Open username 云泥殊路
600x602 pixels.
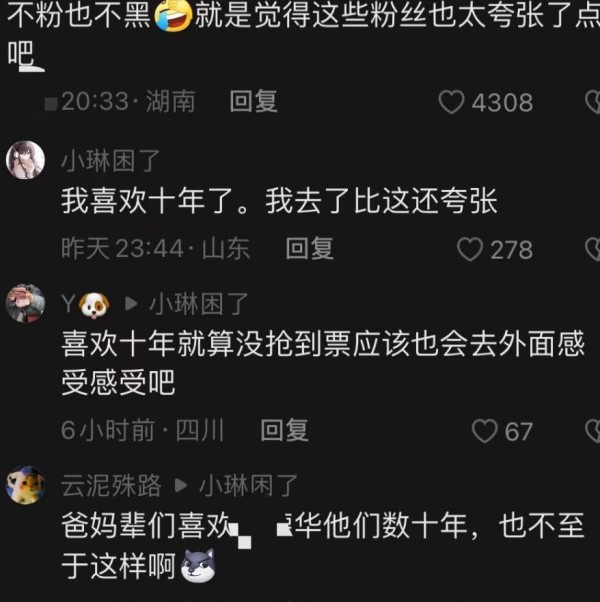tap(111, 486)
